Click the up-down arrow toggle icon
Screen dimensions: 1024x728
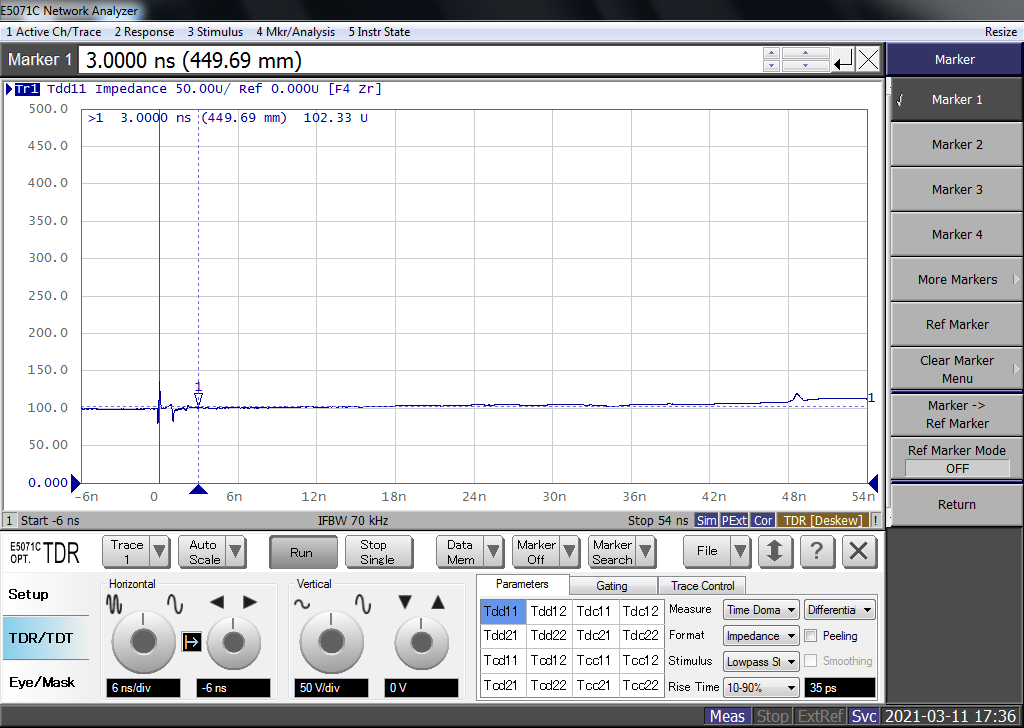click(x=775, y=551)
